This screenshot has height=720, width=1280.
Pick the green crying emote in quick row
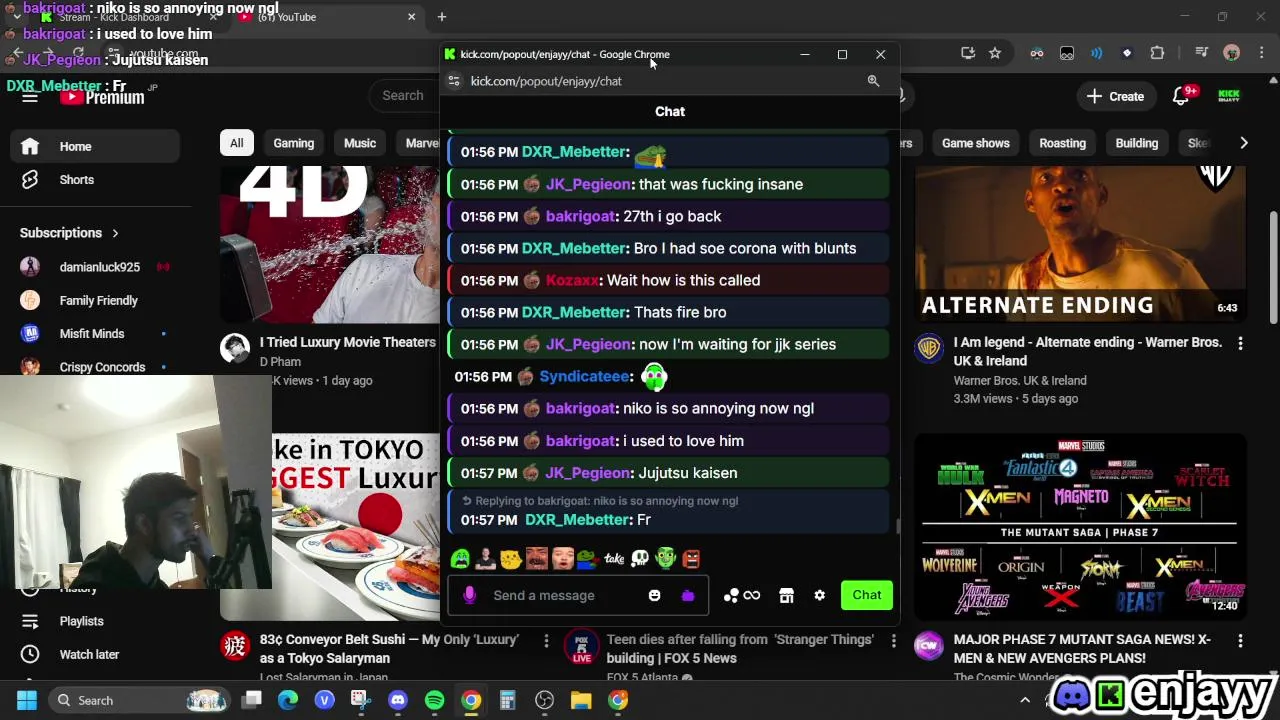tap(460, 558)
